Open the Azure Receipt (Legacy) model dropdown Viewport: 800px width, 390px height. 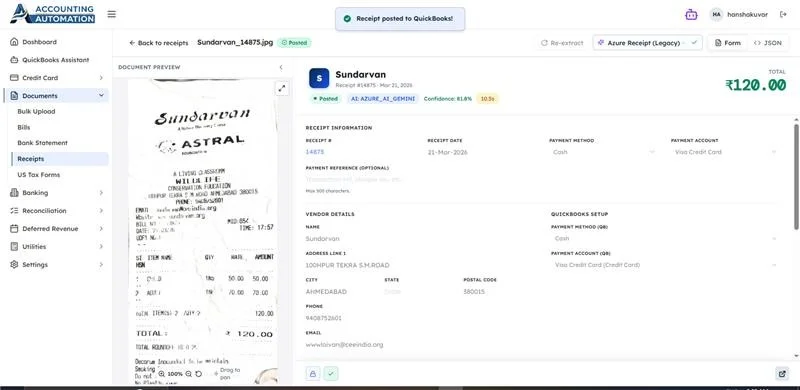point(647,43)
